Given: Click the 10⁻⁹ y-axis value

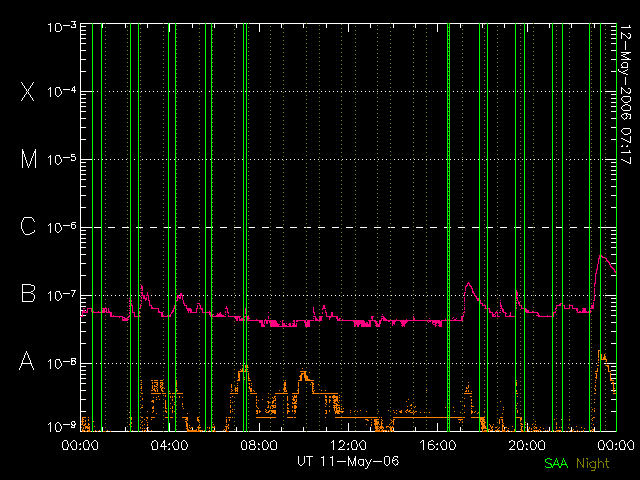Looking at the screenshot, I should pyautogui.click(x=62, y=427).
